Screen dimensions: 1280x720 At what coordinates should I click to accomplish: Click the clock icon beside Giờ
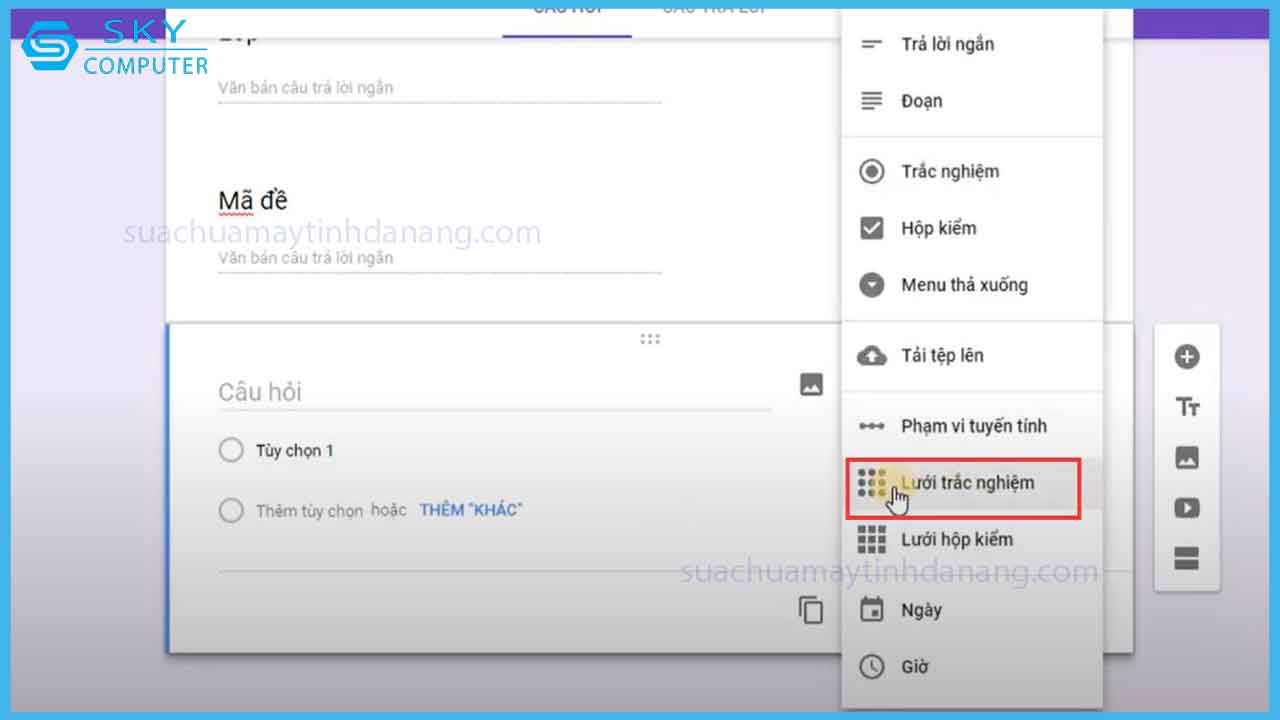pyautogui.click(x=872, y=667)
